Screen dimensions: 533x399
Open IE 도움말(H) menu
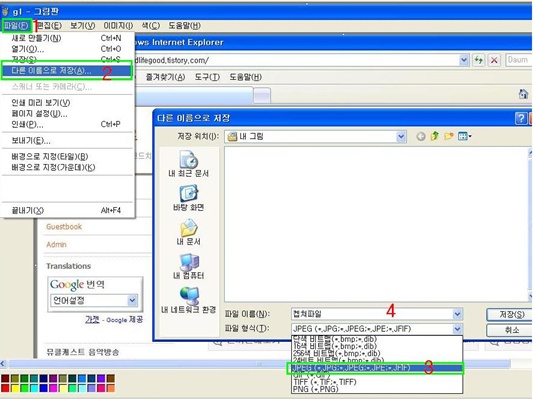click(245, 77)
